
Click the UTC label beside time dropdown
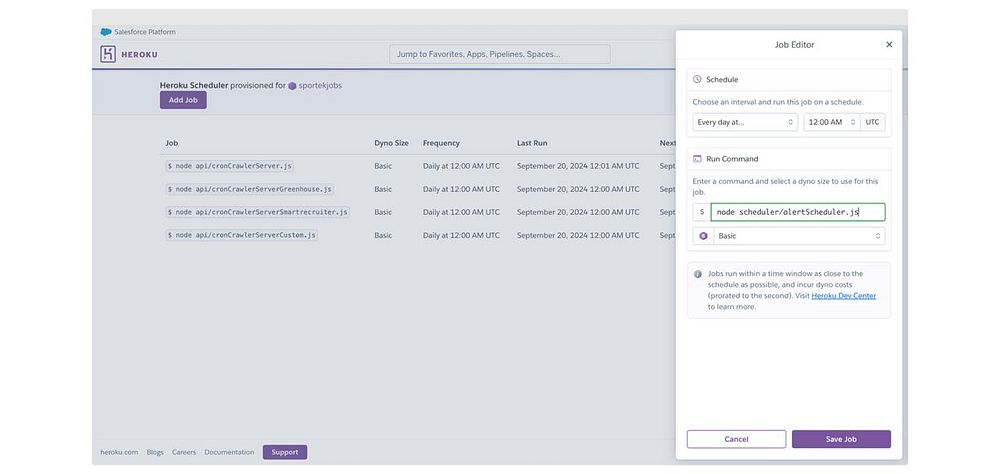tap(872, 122)
